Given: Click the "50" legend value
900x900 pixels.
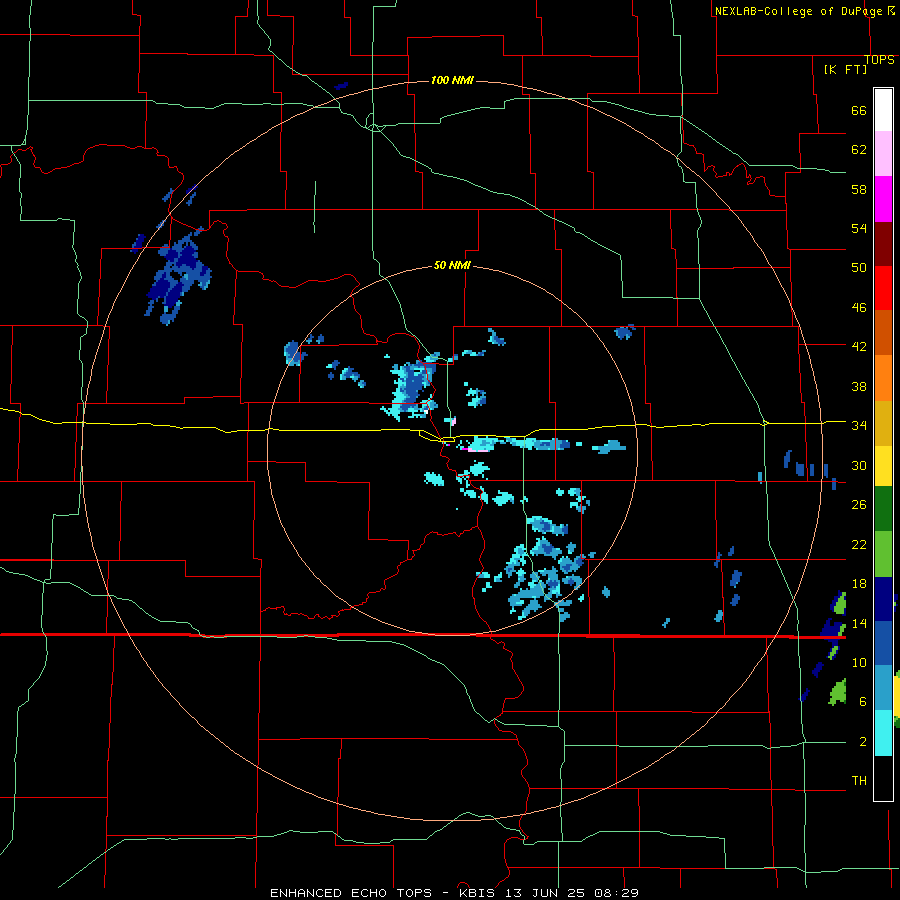Looking at the screenshot, I should pyautogui.click(x=859, y=268).
